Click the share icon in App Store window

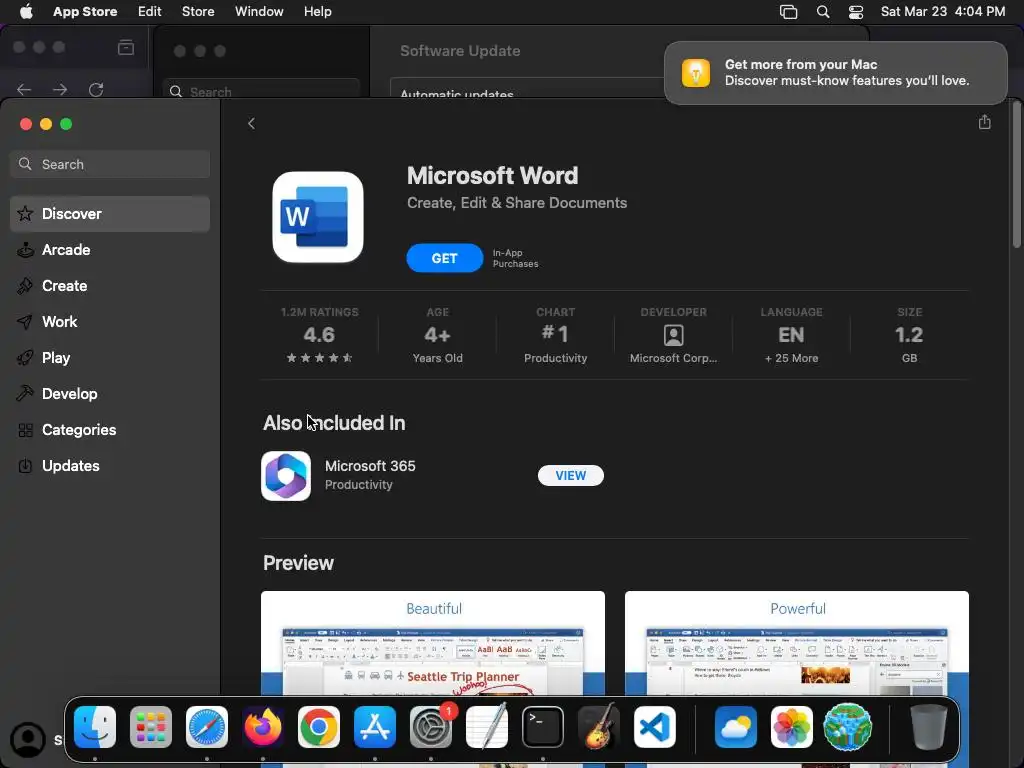pos(984,122)
